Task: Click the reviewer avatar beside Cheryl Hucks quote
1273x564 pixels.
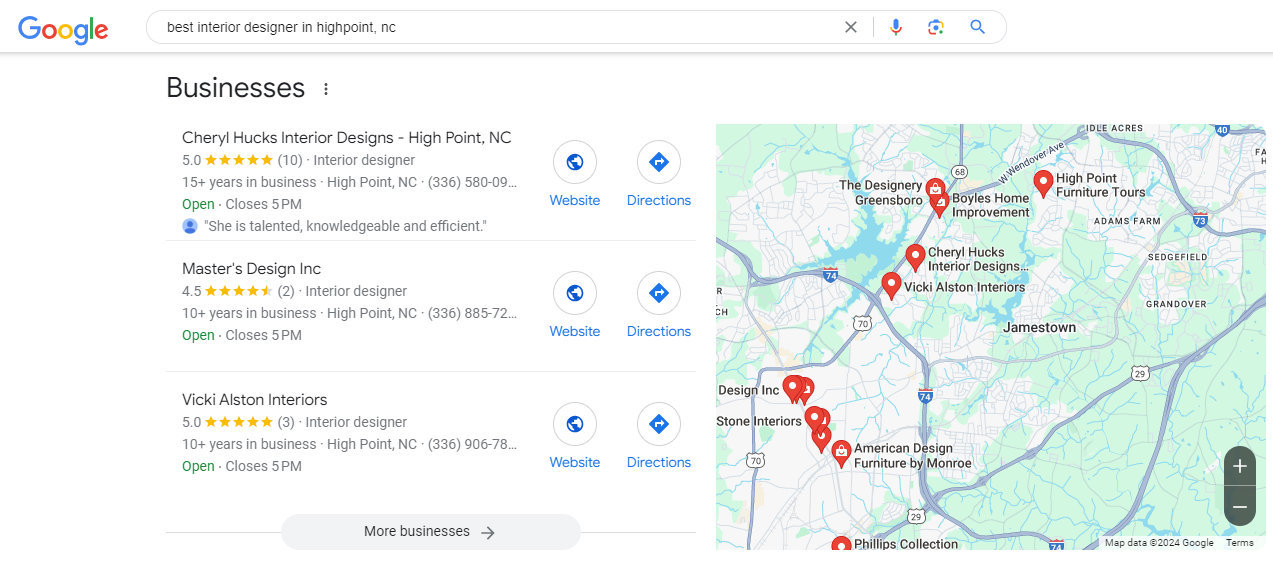Action: [190, 226]
